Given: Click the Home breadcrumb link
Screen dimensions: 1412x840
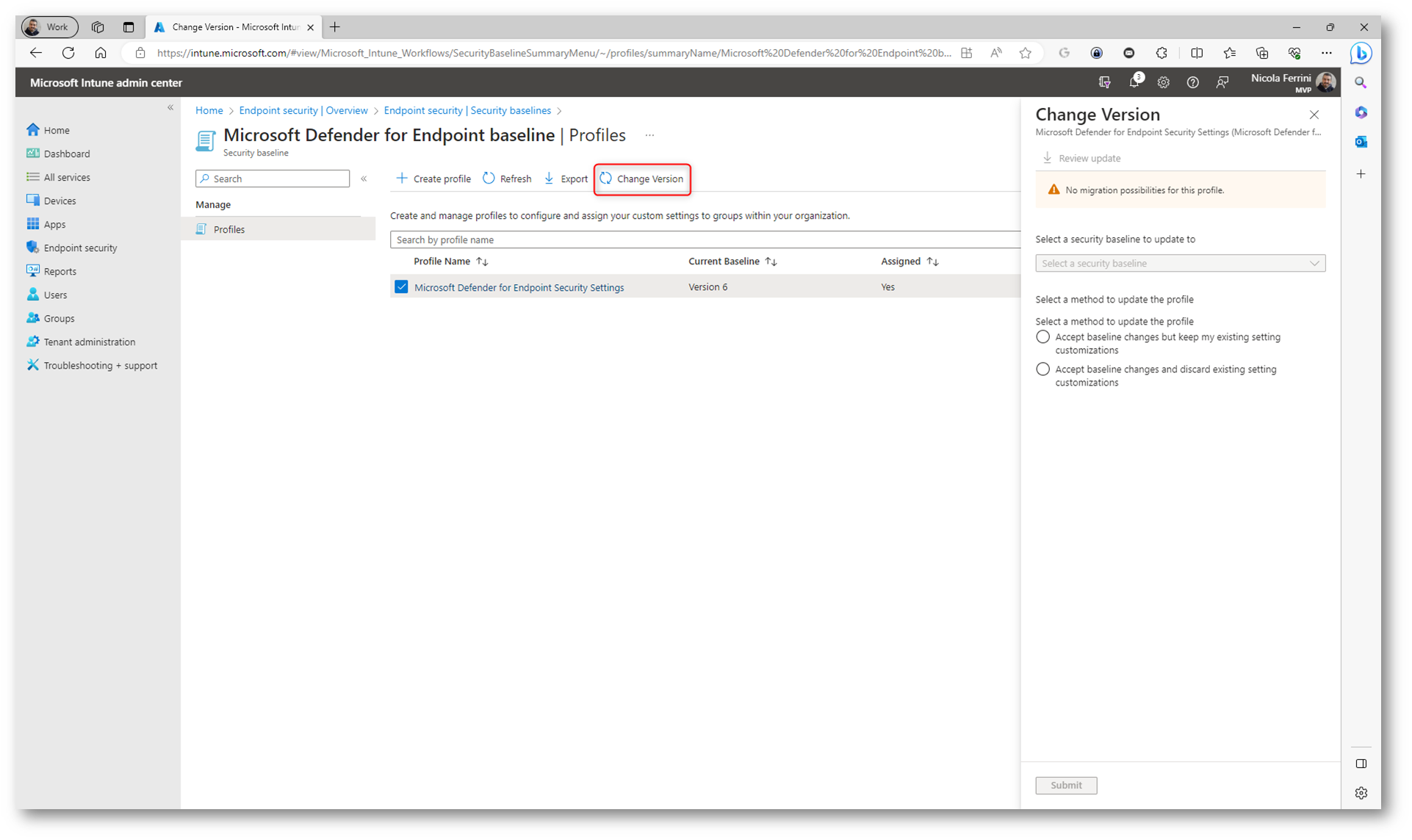Looking at the screenshot, I should (209, 110).
